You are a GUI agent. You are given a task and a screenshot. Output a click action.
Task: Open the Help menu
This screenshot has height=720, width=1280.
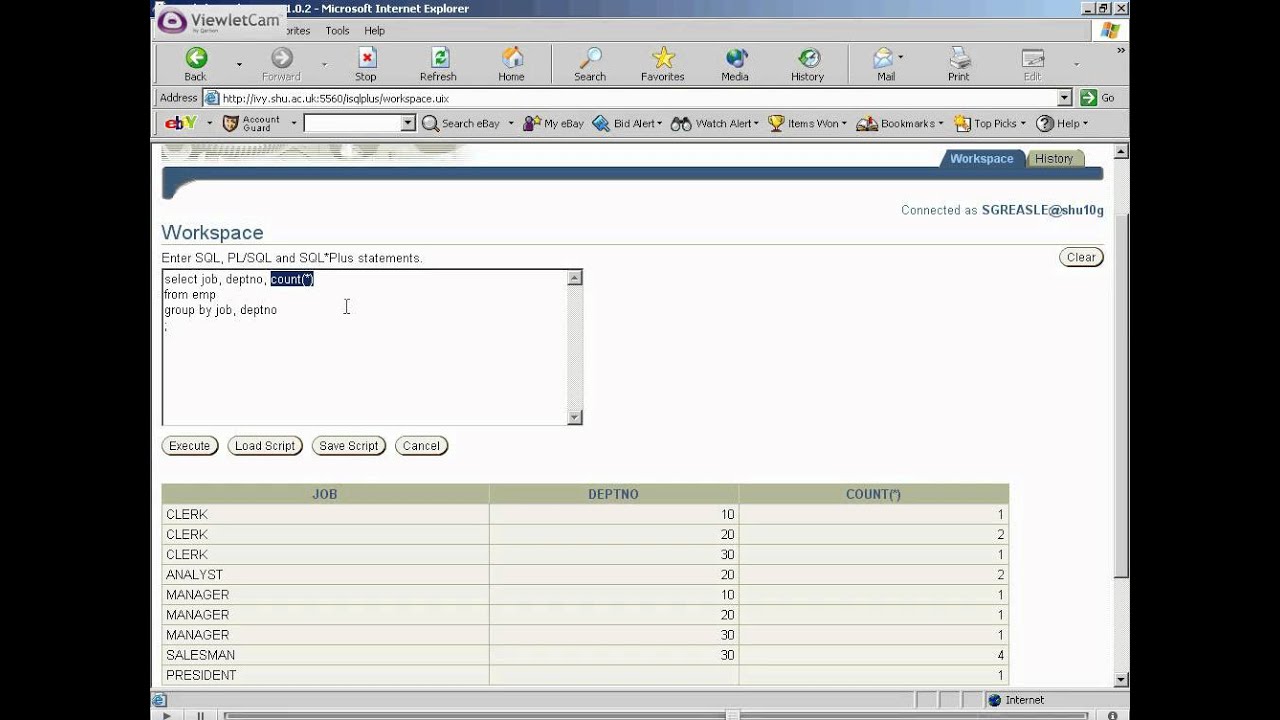click(x=374, y=31)
